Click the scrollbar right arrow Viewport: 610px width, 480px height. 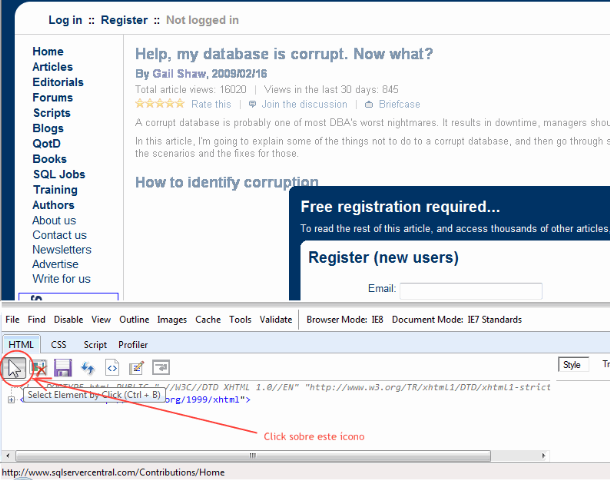(x=543, y=455)
